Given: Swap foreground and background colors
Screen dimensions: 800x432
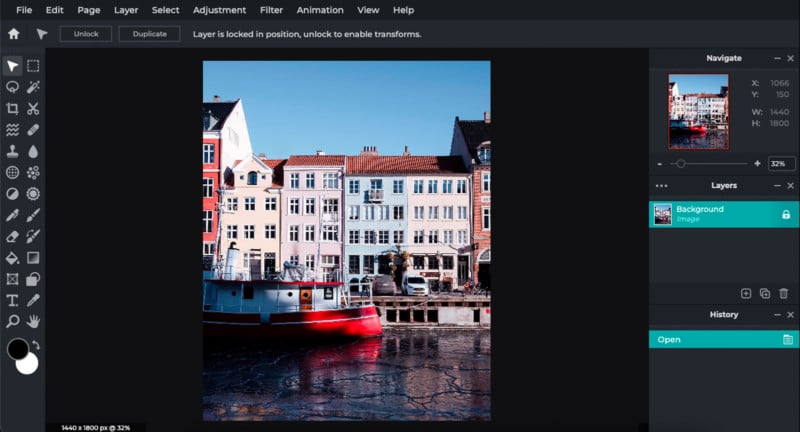Looking at the screenshot, I should click(x=36, y=345).
